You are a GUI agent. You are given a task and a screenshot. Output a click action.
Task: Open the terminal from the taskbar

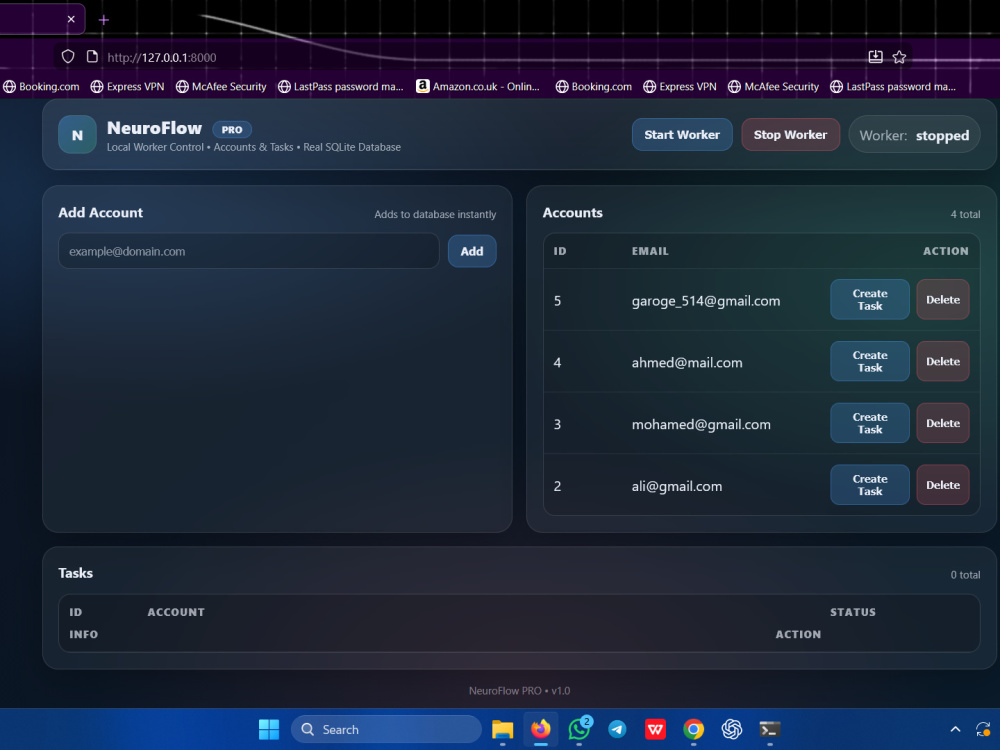[x=770, y=729]
